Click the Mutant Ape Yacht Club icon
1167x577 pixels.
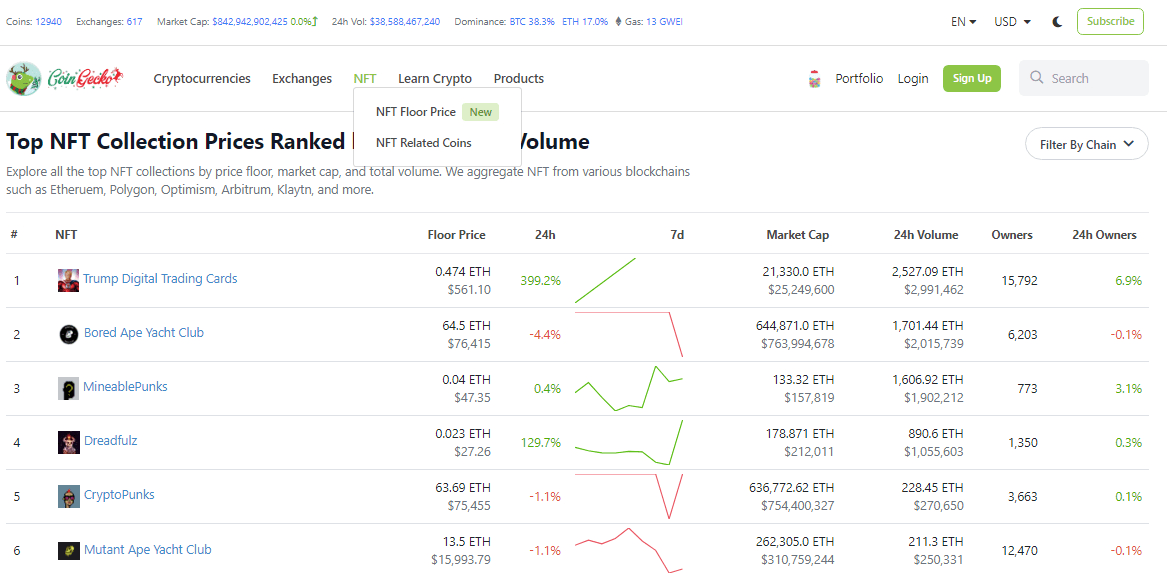(68, 550)
